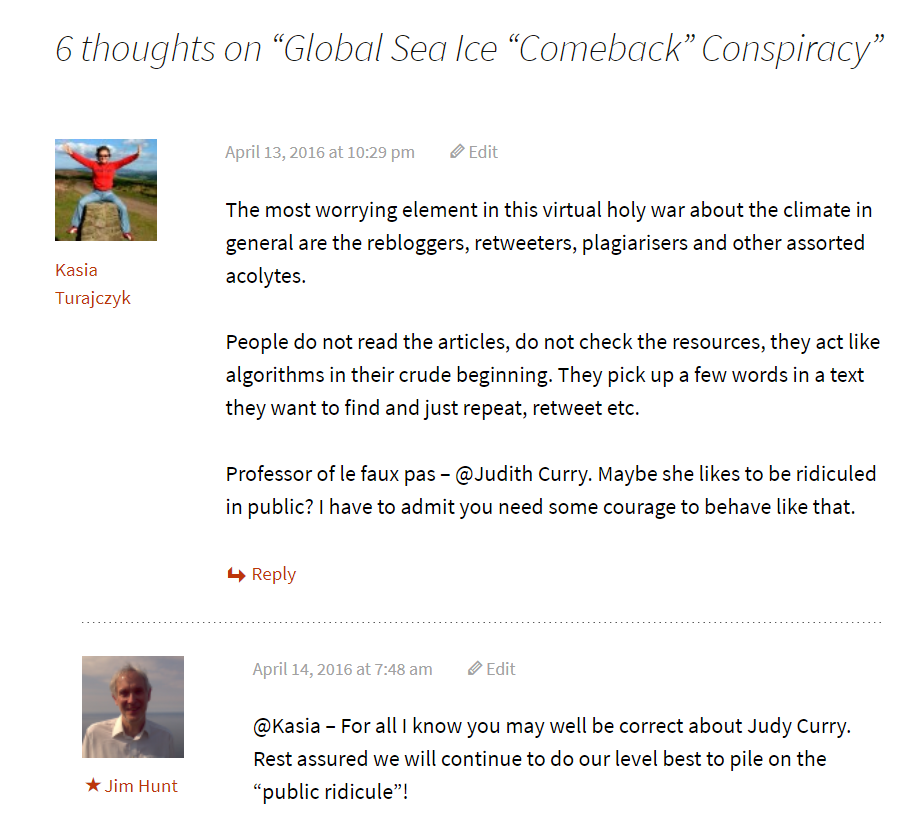923x821 pixels.
Task: Open Jim Hunt's avatar photo
Action: 133,707
